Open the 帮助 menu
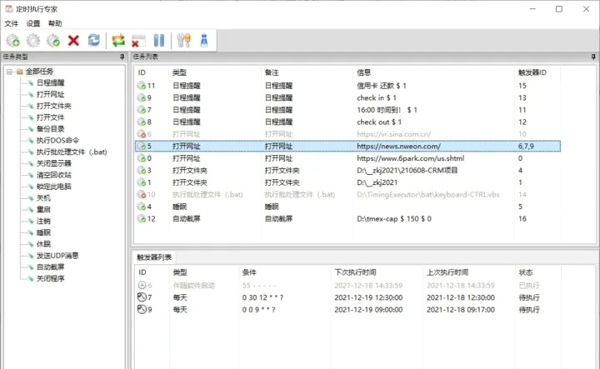Screen dimensions: 600x369 click(55, 24)
